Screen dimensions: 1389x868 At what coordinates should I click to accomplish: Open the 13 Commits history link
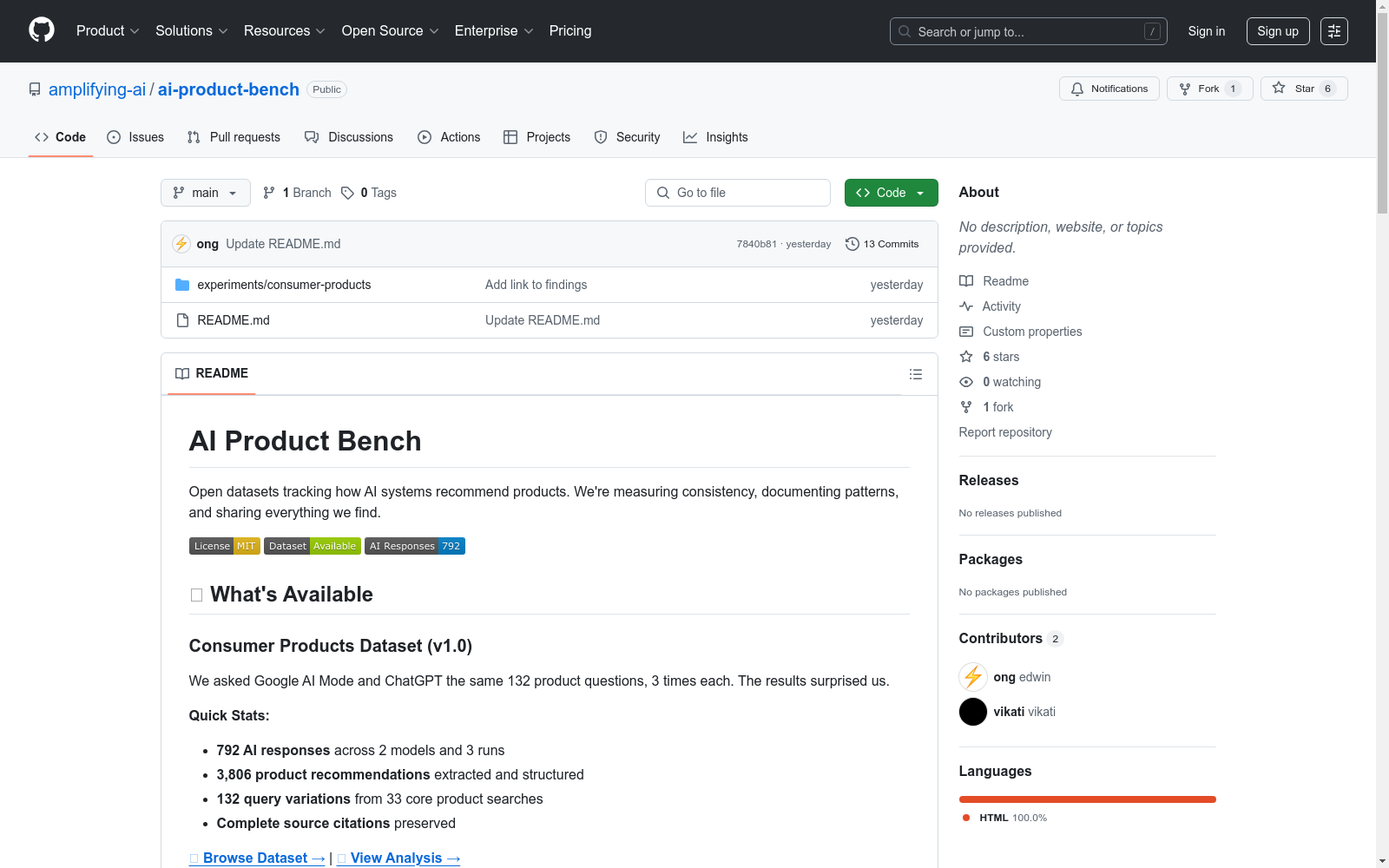point(882,244)
